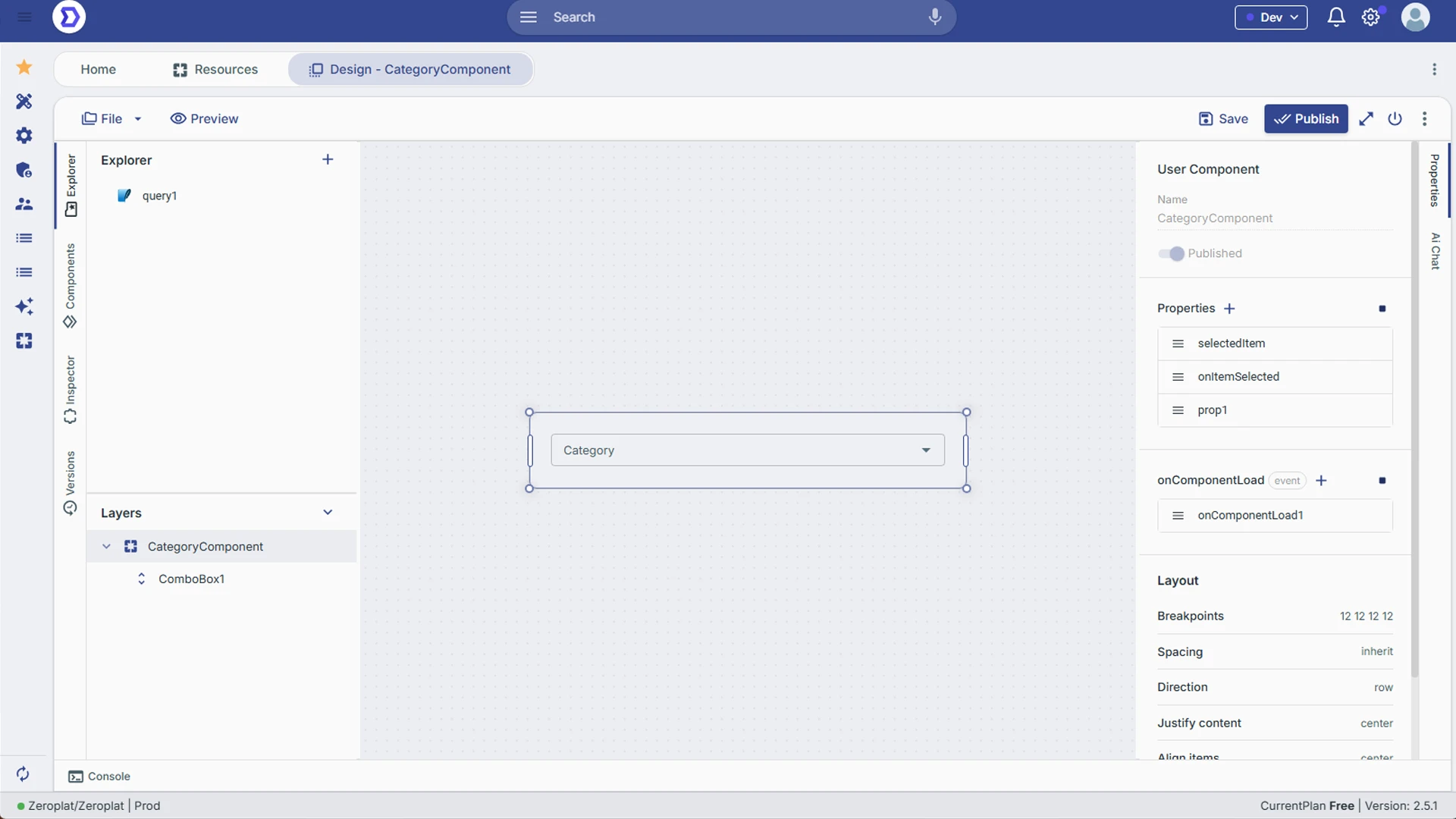Select the selectedItem property
The height and width of the screenshot is (819, 1456).
1275,344
